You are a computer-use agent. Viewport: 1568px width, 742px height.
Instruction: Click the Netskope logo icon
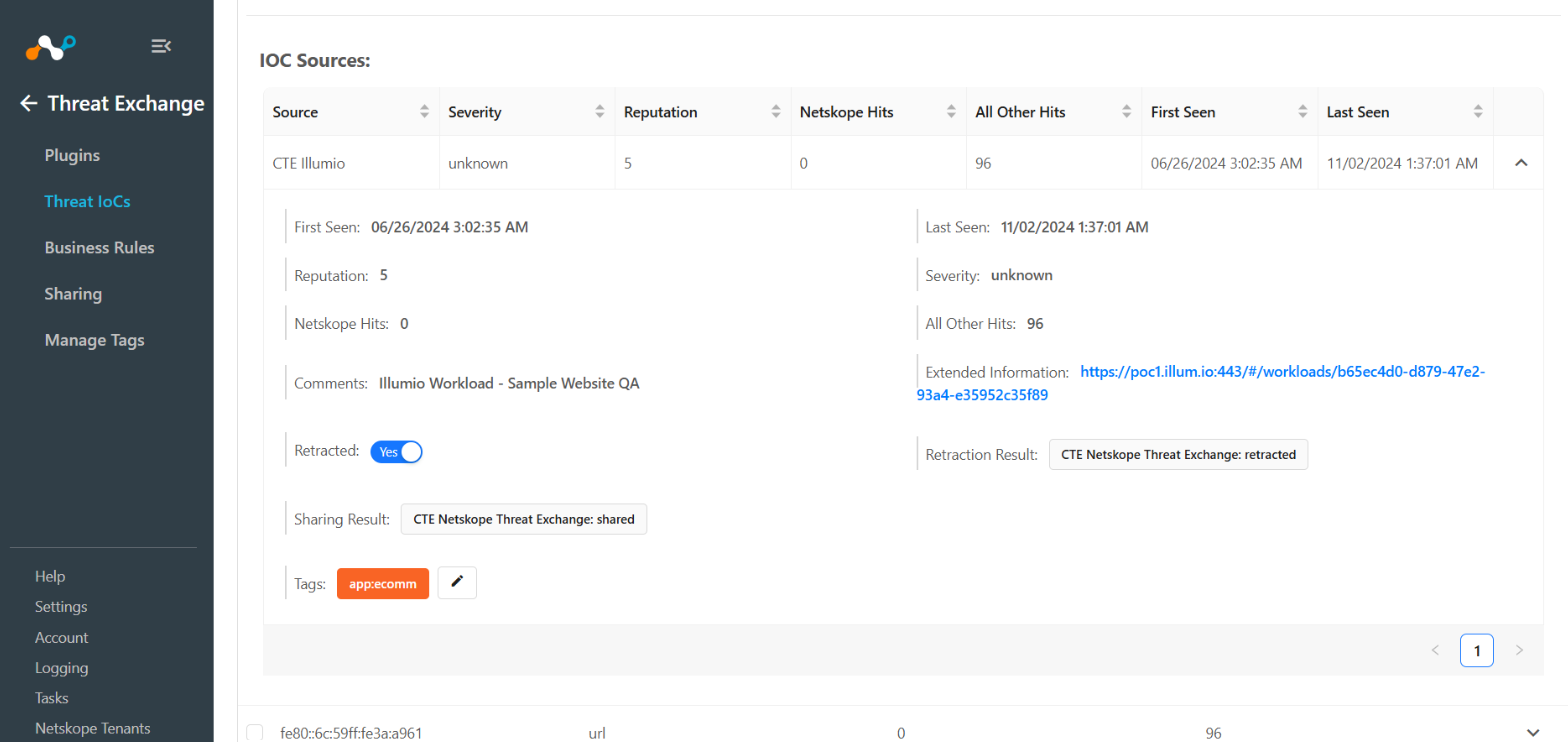pos(50,46)
